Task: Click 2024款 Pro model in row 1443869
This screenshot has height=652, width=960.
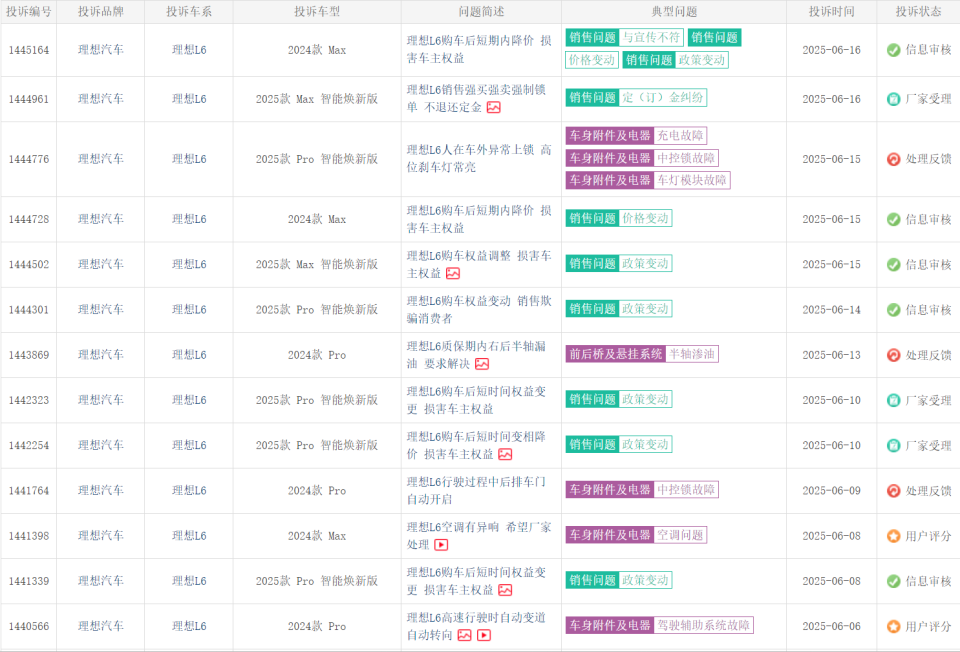Action: 317,355
